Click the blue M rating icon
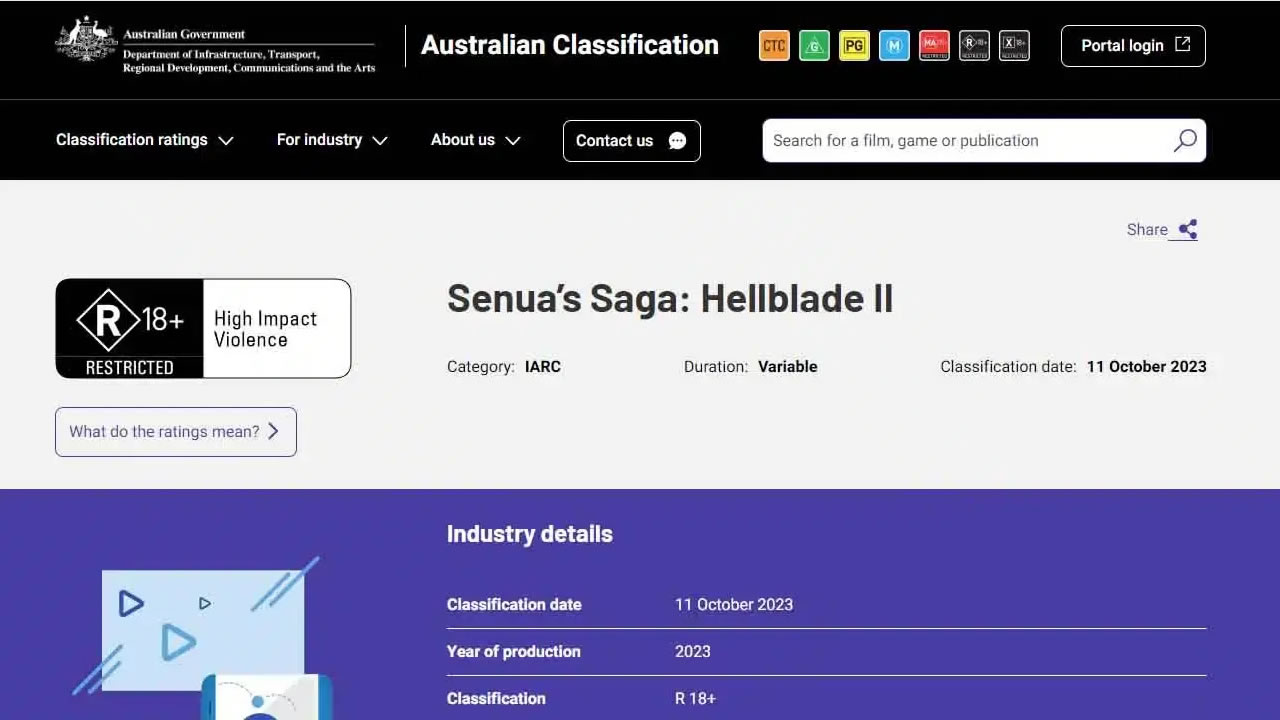 click(894, 46)
